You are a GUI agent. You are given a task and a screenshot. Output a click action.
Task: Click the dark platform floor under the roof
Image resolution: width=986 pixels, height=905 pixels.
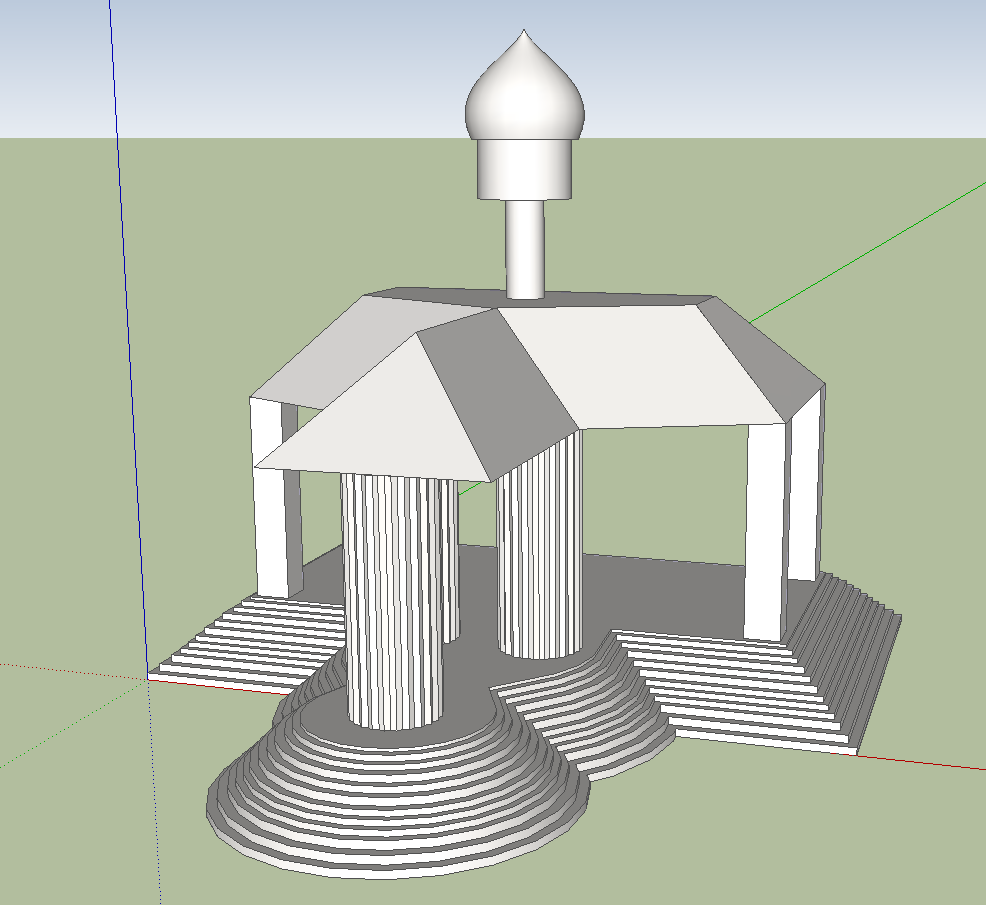pyautogui.click(x=660, y=594)
